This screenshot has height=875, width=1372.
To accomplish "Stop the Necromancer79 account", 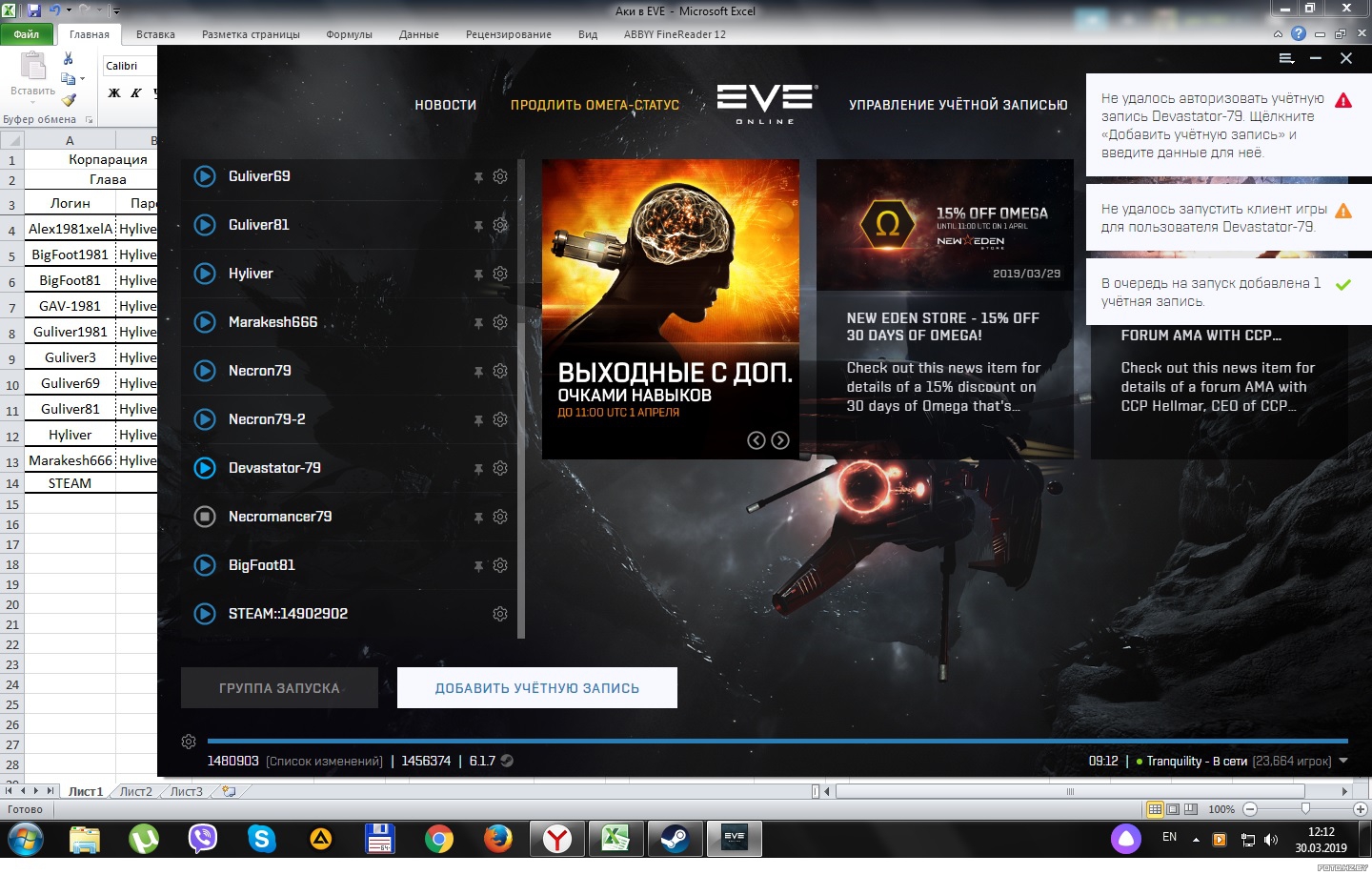I will click(x=205, y=517).
